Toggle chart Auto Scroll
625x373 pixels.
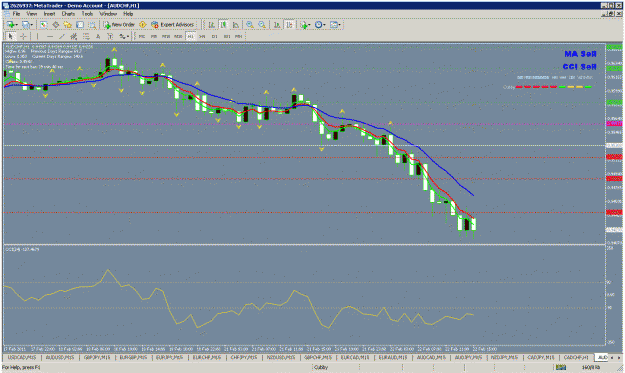coord(277,25)
